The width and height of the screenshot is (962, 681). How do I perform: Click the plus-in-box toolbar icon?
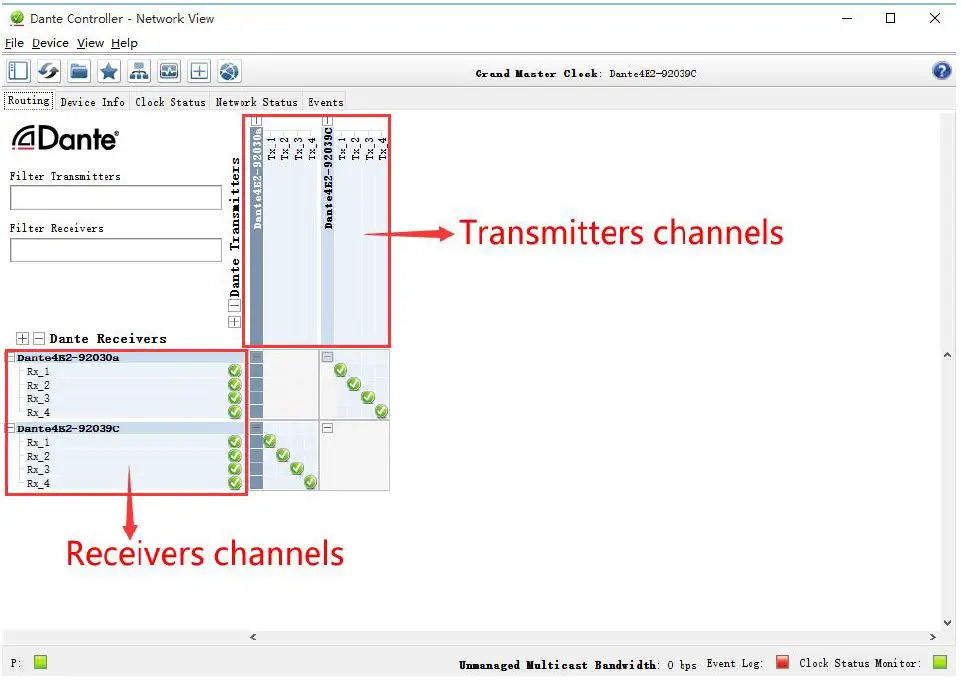click(199, 71)
